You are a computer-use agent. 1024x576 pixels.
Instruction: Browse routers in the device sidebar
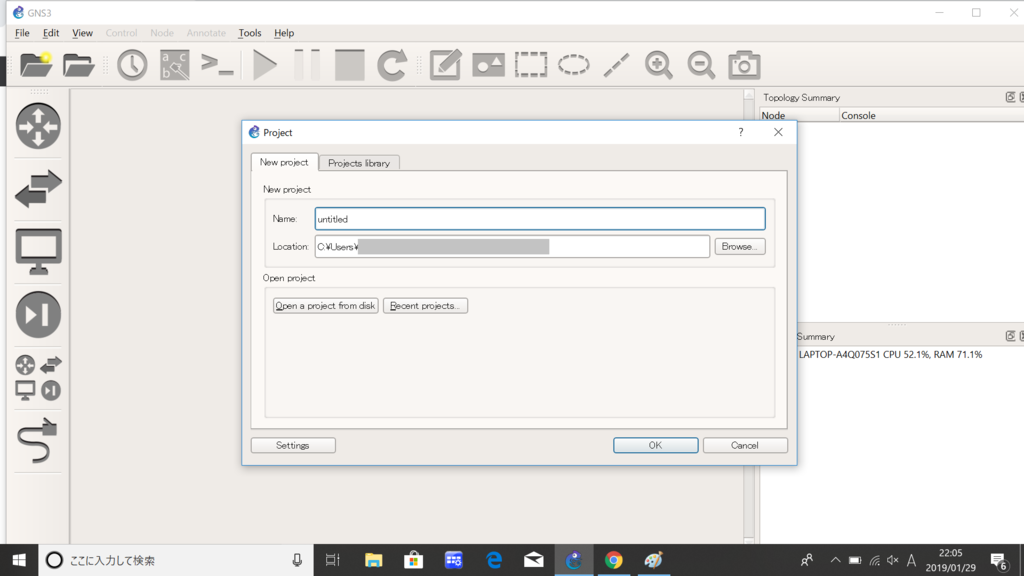point(38,126)
